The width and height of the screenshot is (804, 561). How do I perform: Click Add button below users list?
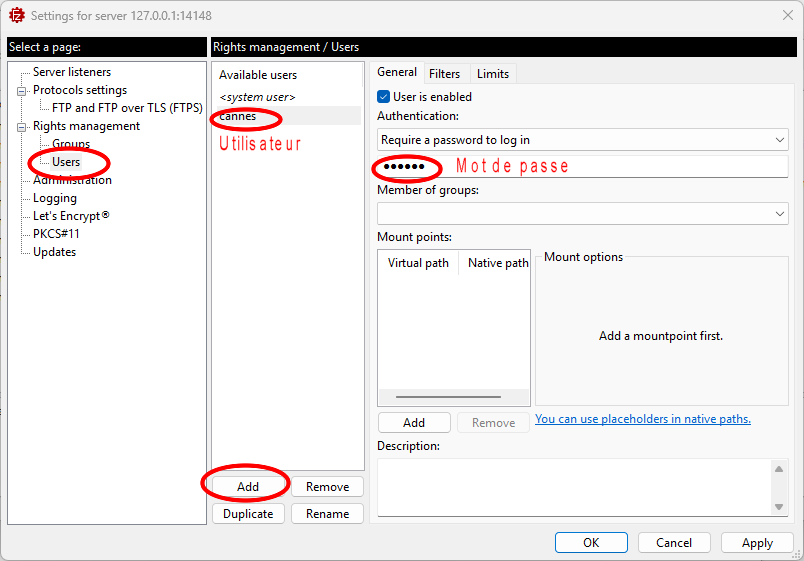(248, 486)
